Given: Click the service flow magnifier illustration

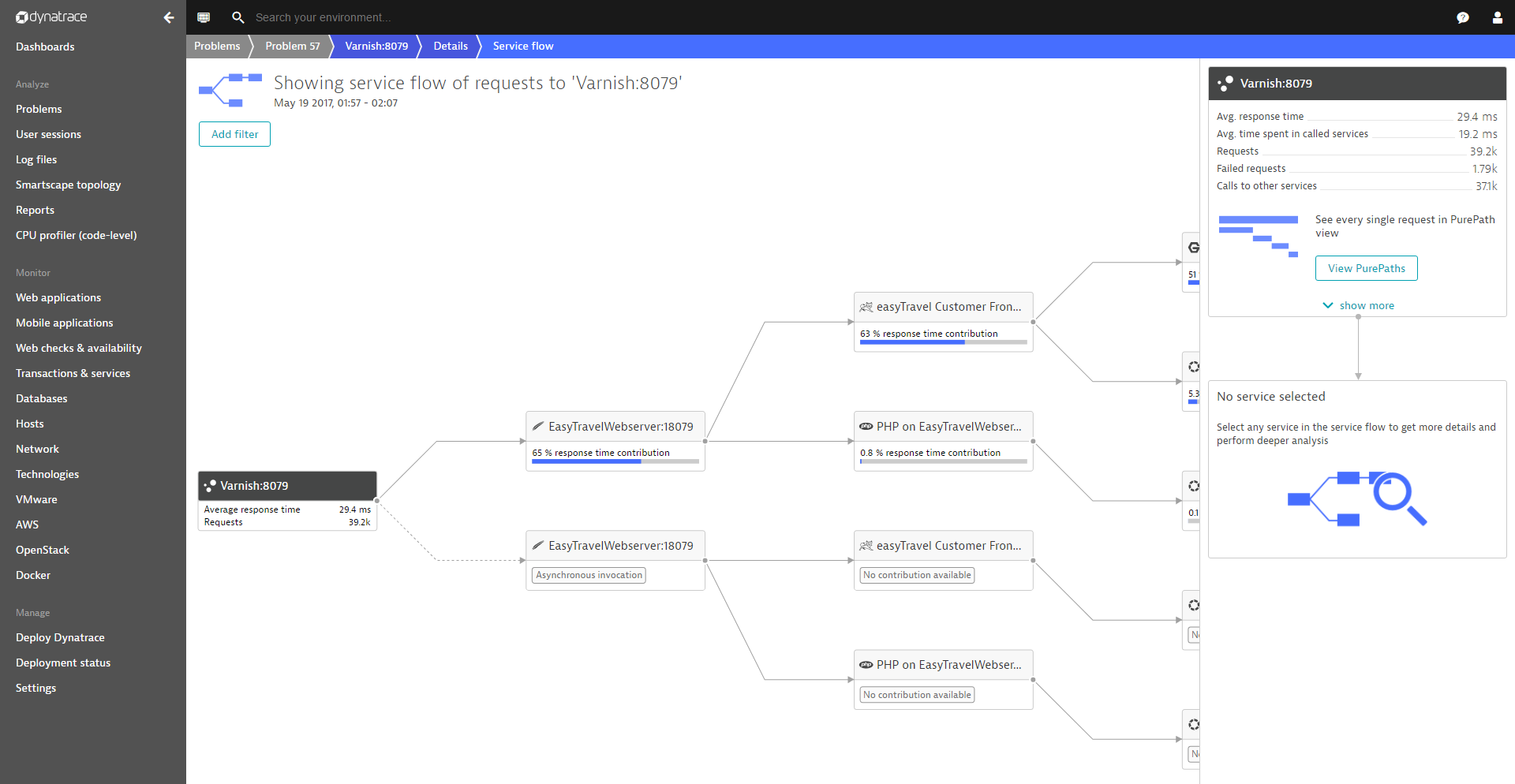Looking at the screenshot, I should tap(1357, 499).
